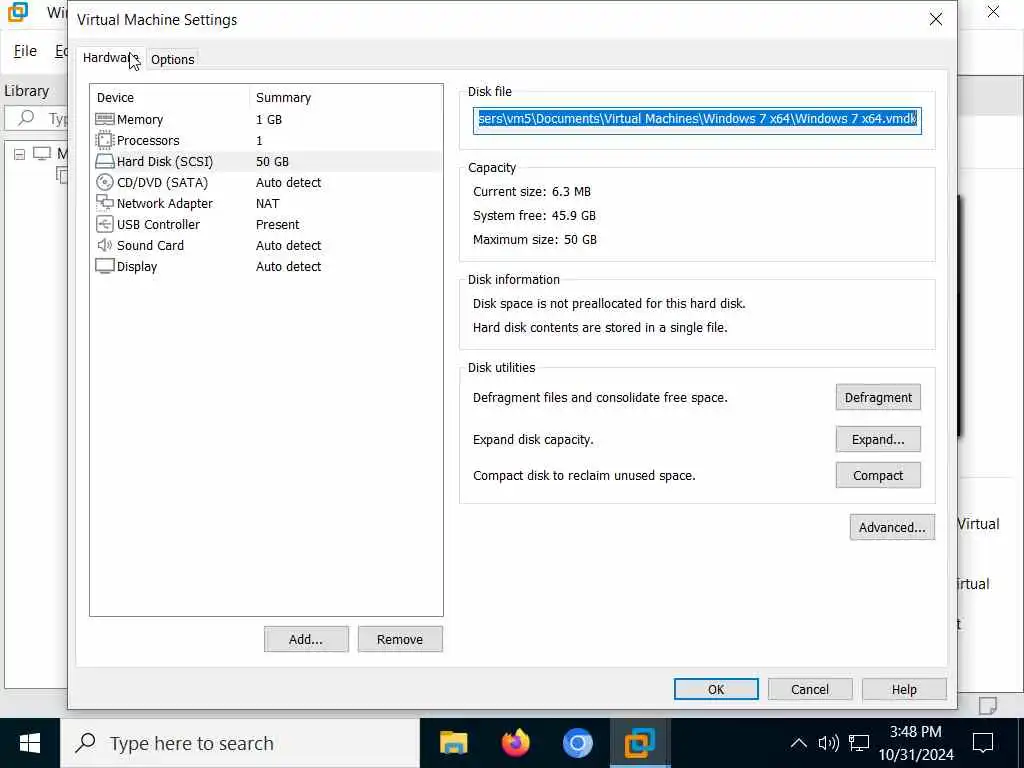Screen dimensions: 1024x768
Task: Click the Compact disk button
Action: (x=878, y=475)
